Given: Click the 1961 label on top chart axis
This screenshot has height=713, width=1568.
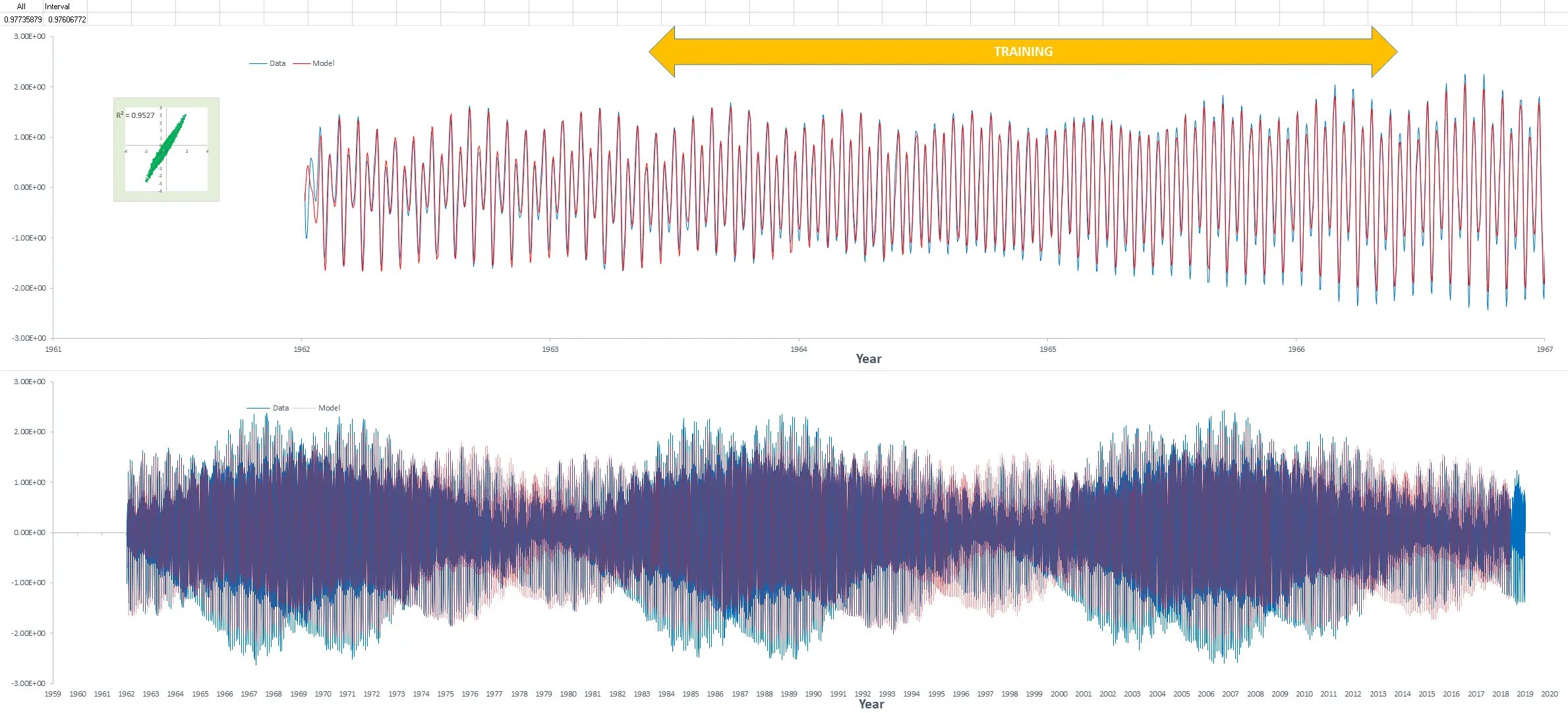Looking at the screenshot, I should pyautogui.click(x=53, y=349).
